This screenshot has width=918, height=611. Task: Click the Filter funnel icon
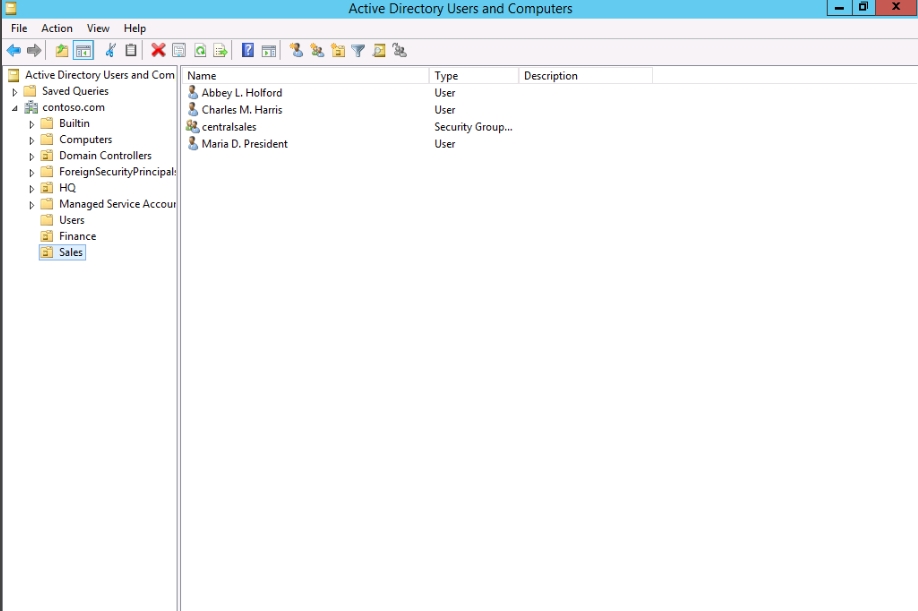point(358,50)
